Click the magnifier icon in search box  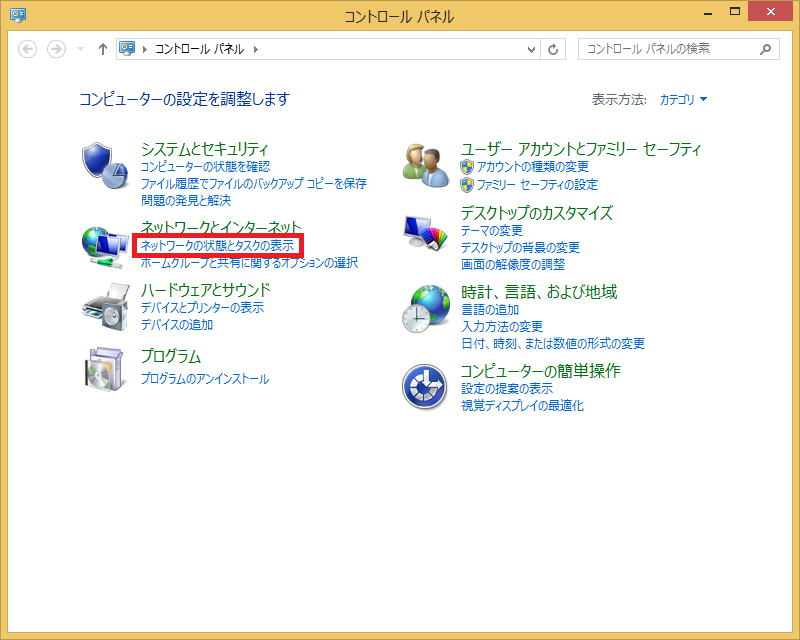point(766,48)
